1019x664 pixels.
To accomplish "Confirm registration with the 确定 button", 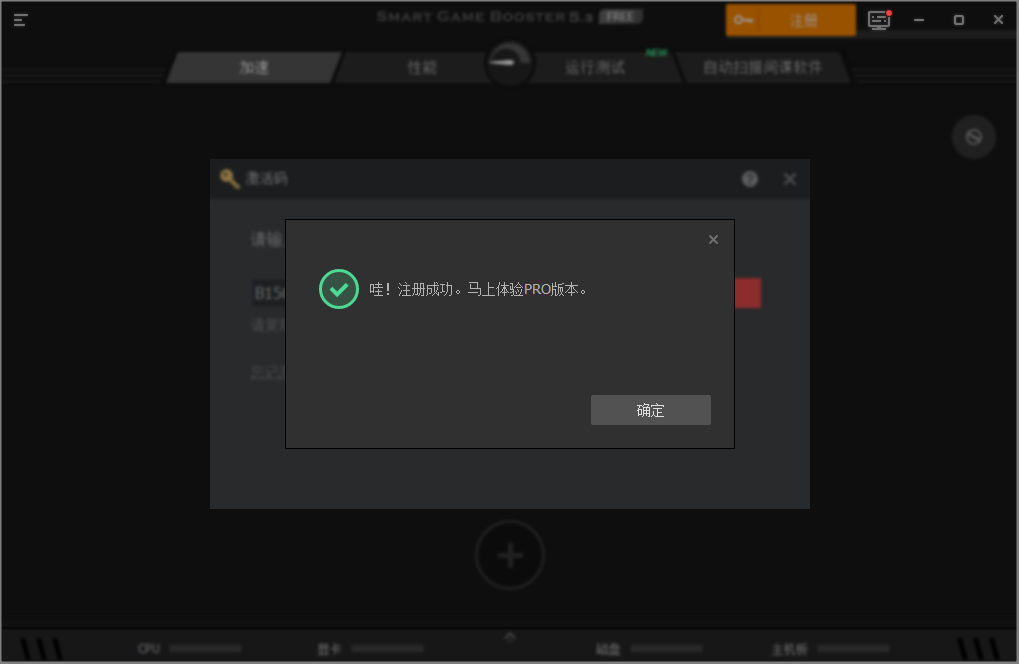I will click(x=651, y=410).
